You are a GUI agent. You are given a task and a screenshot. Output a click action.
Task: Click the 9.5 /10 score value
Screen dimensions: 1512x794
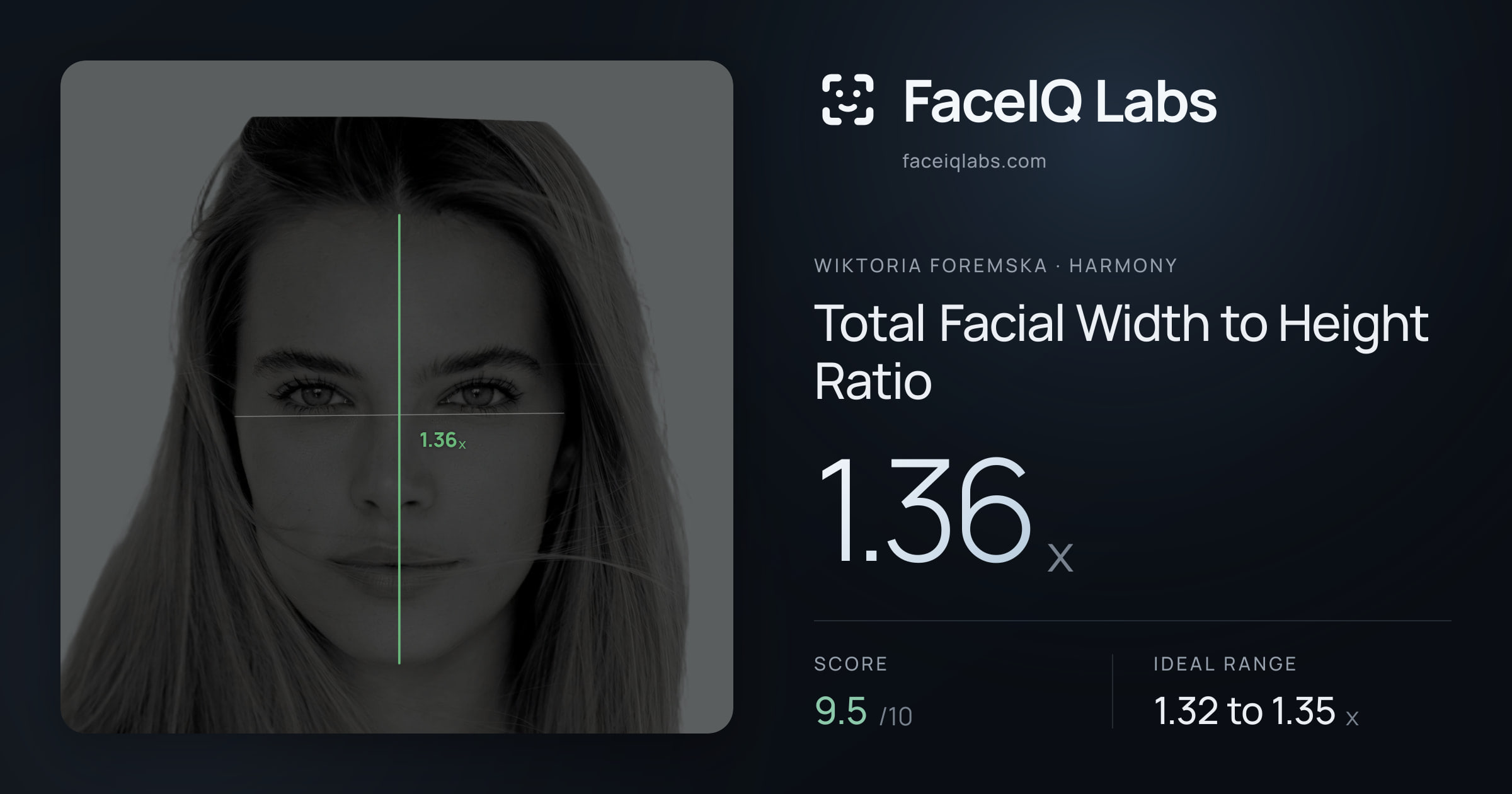point(863,711)
